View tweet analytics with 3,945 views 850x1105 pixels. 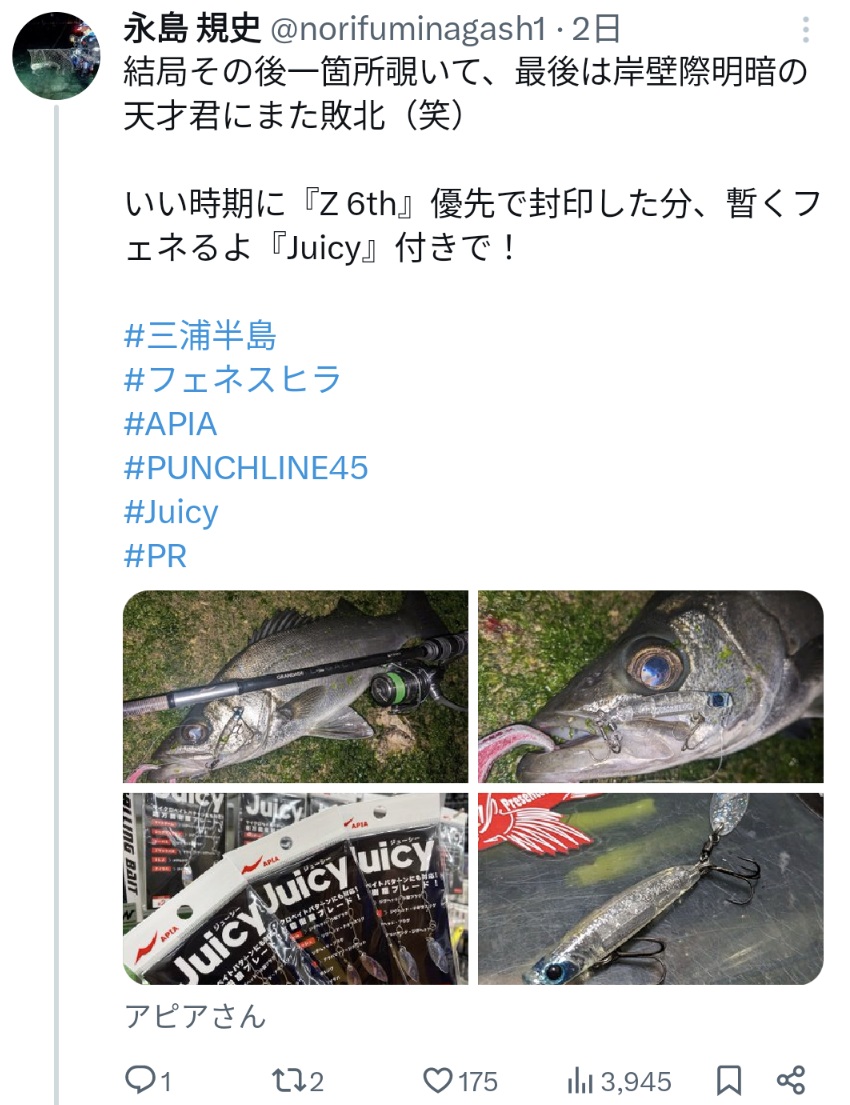(619, 1080)
